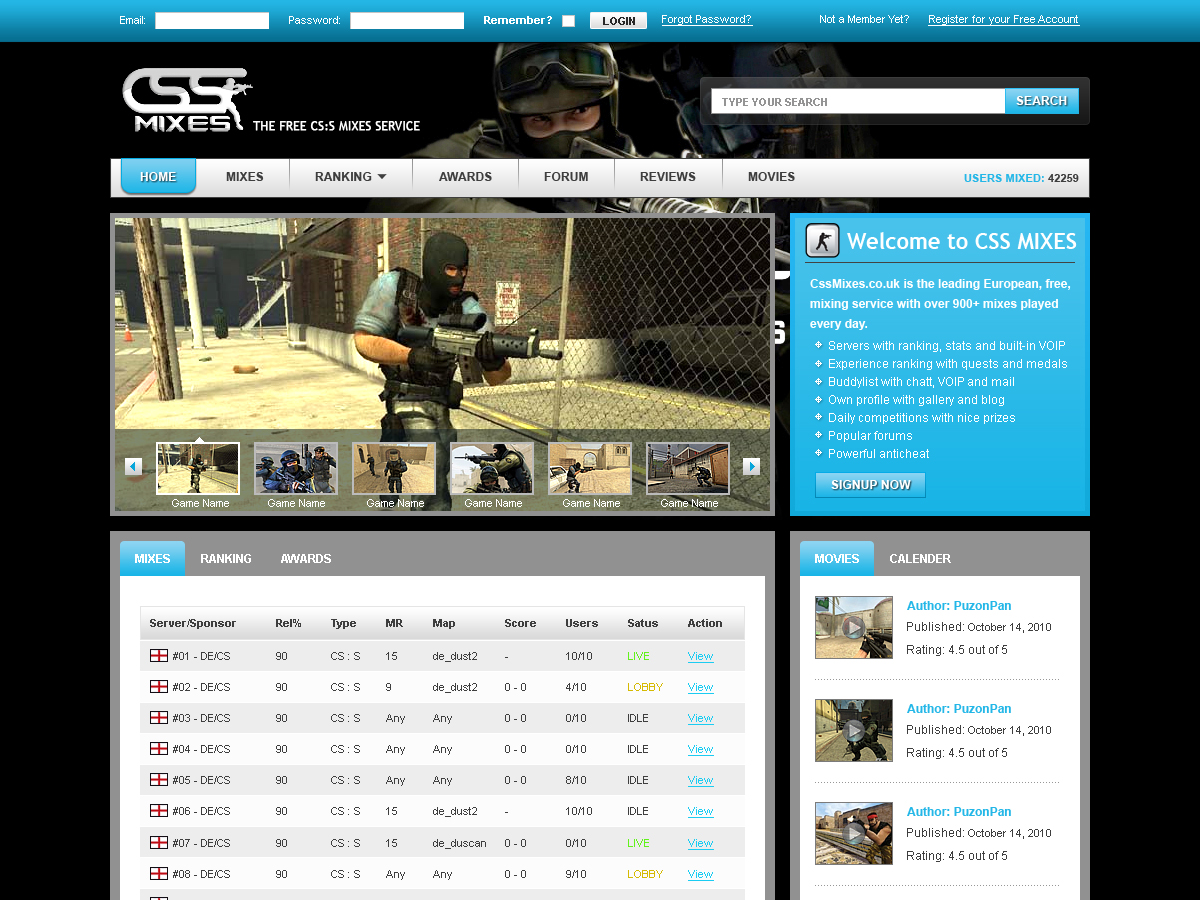Open the second Author: PuzonPan link
The height and width of the screenshot is (900, 1200).
point(959,709)
